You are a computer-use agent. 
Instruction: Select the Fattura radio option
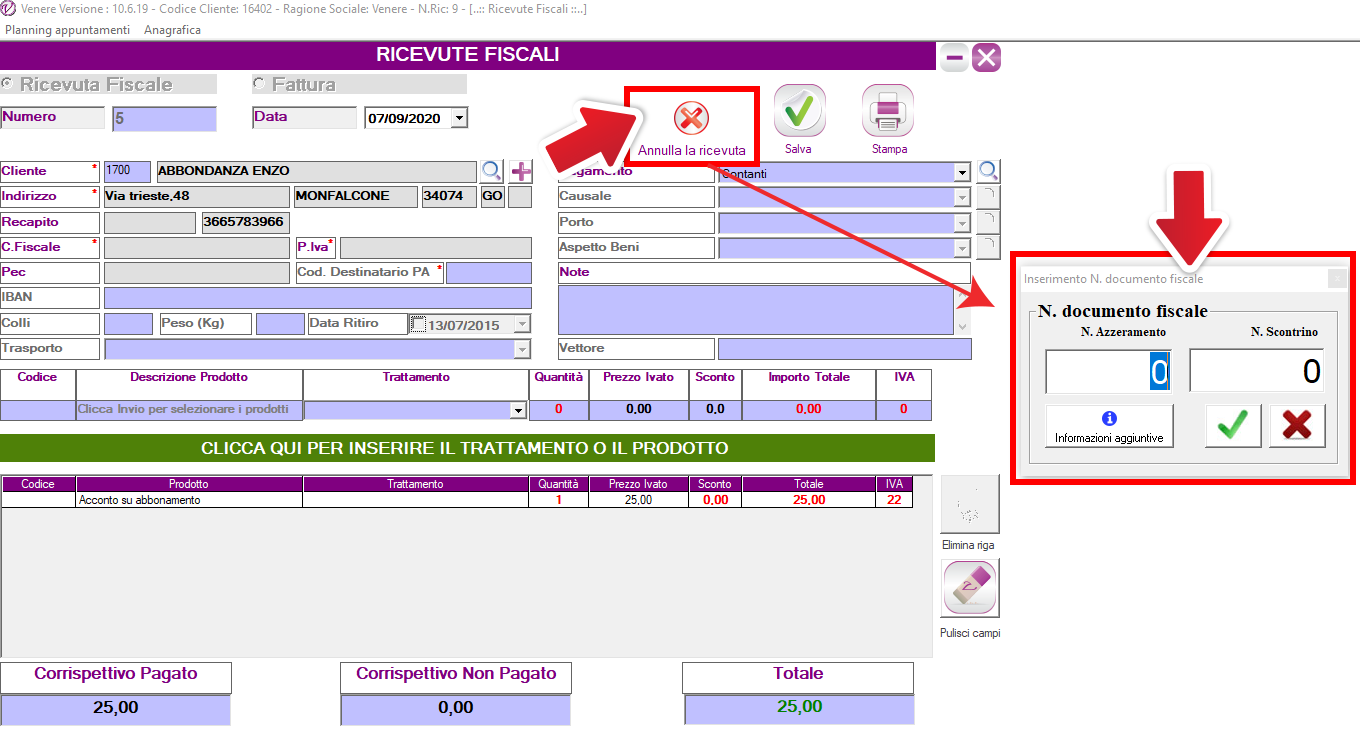pos(259,84)
